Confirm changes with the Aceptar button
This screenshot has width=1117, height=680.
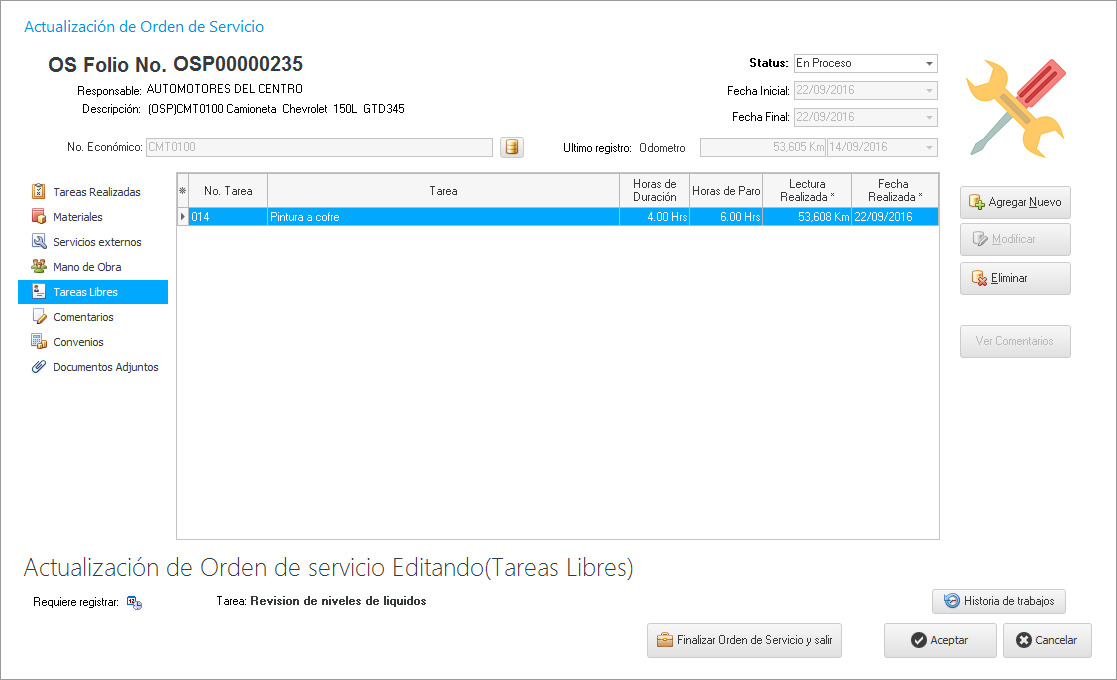(939, 640)
